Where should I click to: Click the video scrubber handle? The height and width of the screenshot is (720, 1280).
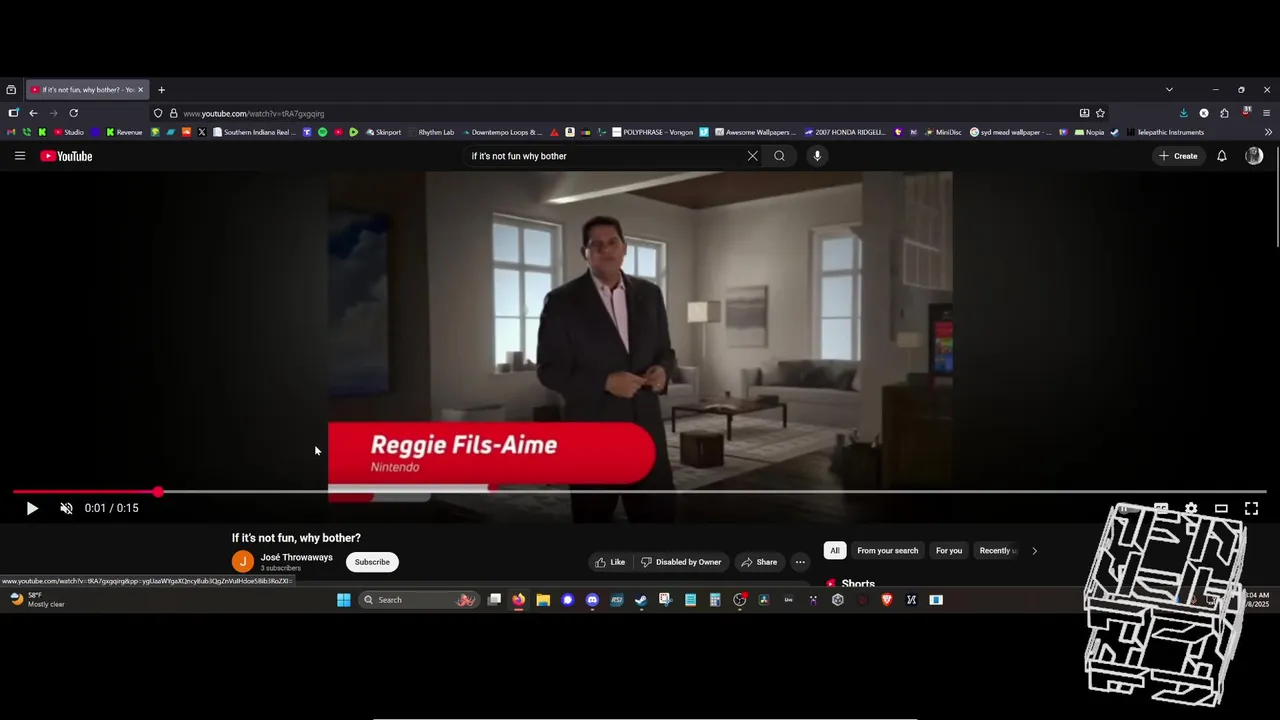tap(158, 492)
